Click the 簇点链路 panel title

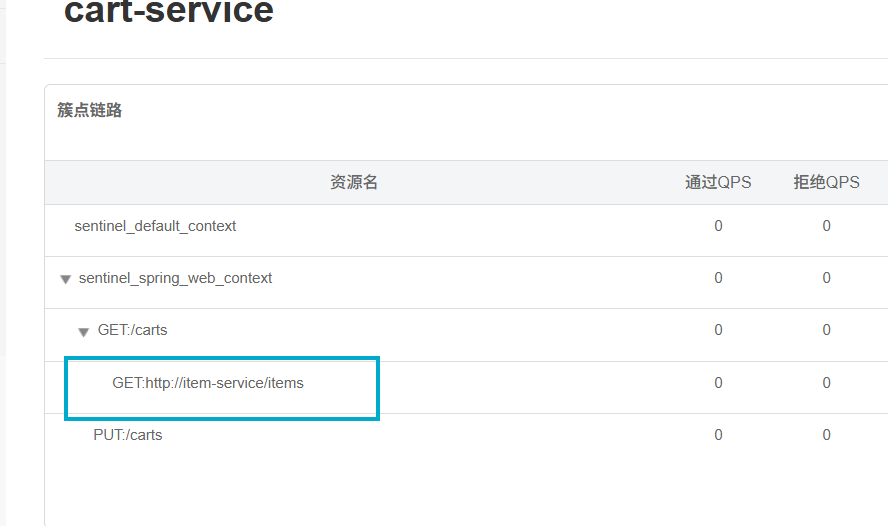tap(89, 110)
